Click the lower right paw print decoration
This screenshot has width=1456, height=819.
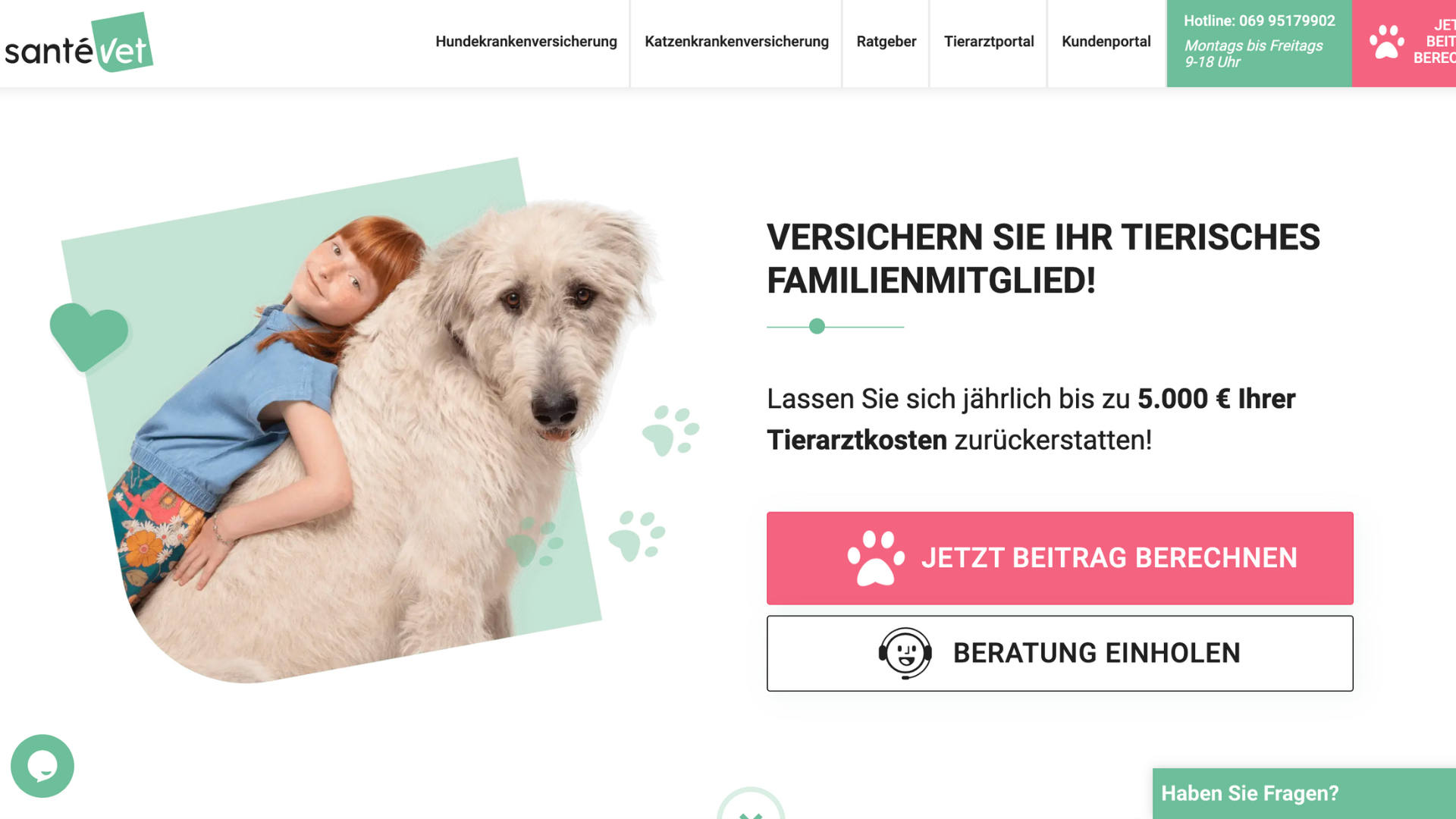point(637,535)
